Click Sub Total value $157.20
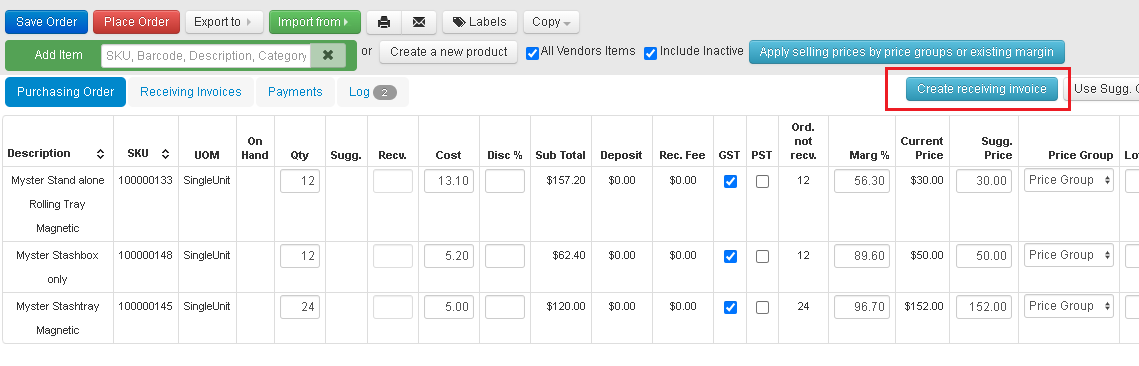This screenshot has height=366, width=1139. pos(566,180)
